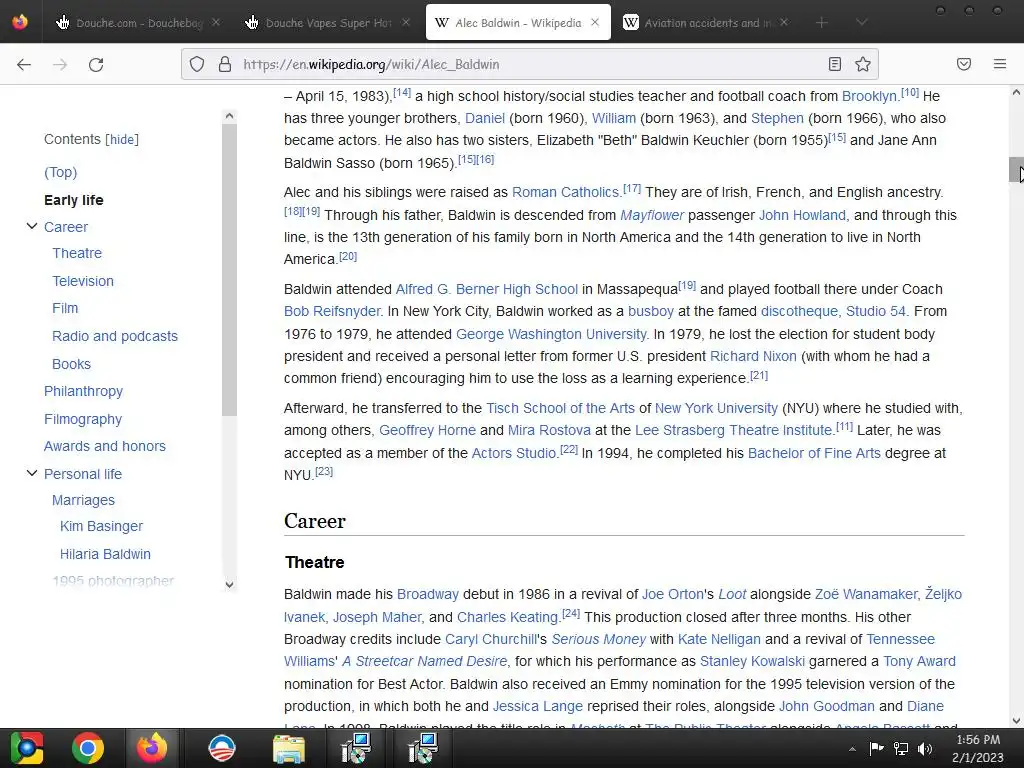Jump to (Top) in contents
Viewport: 1024px width, 768px height.
pos(61,172)
